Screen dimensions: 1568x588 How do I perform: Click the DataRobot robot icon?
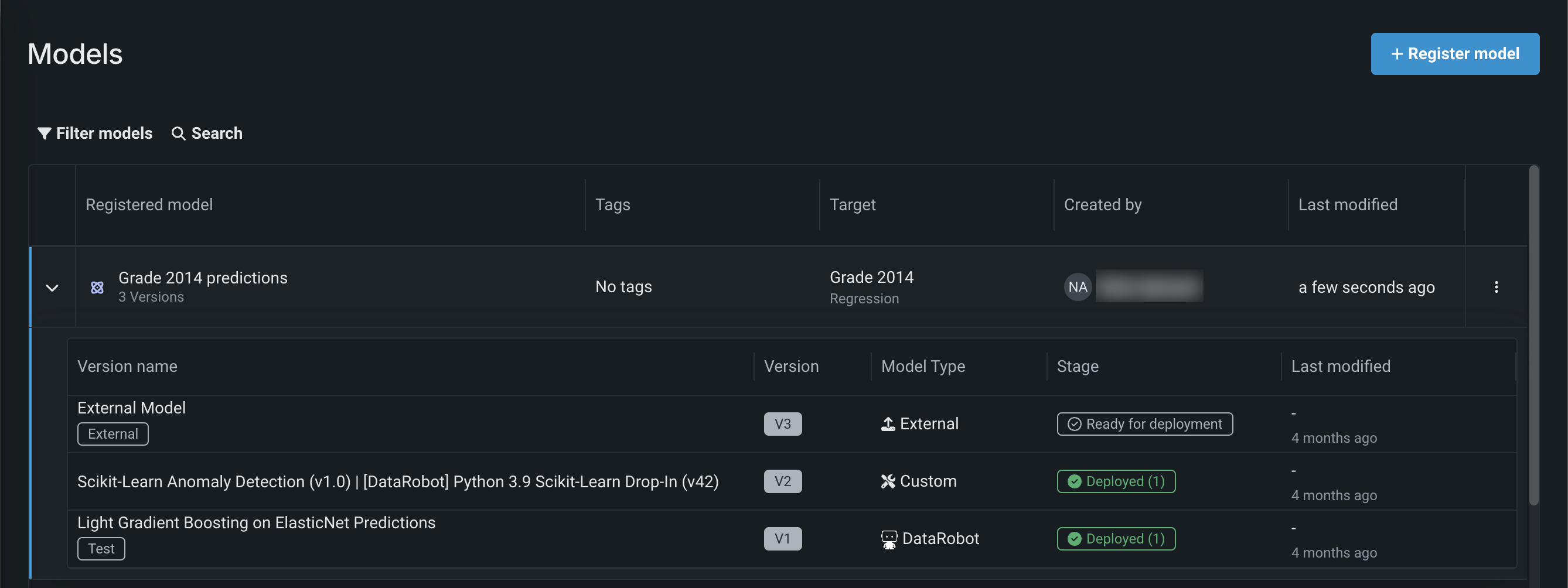[x=889, y=539]
